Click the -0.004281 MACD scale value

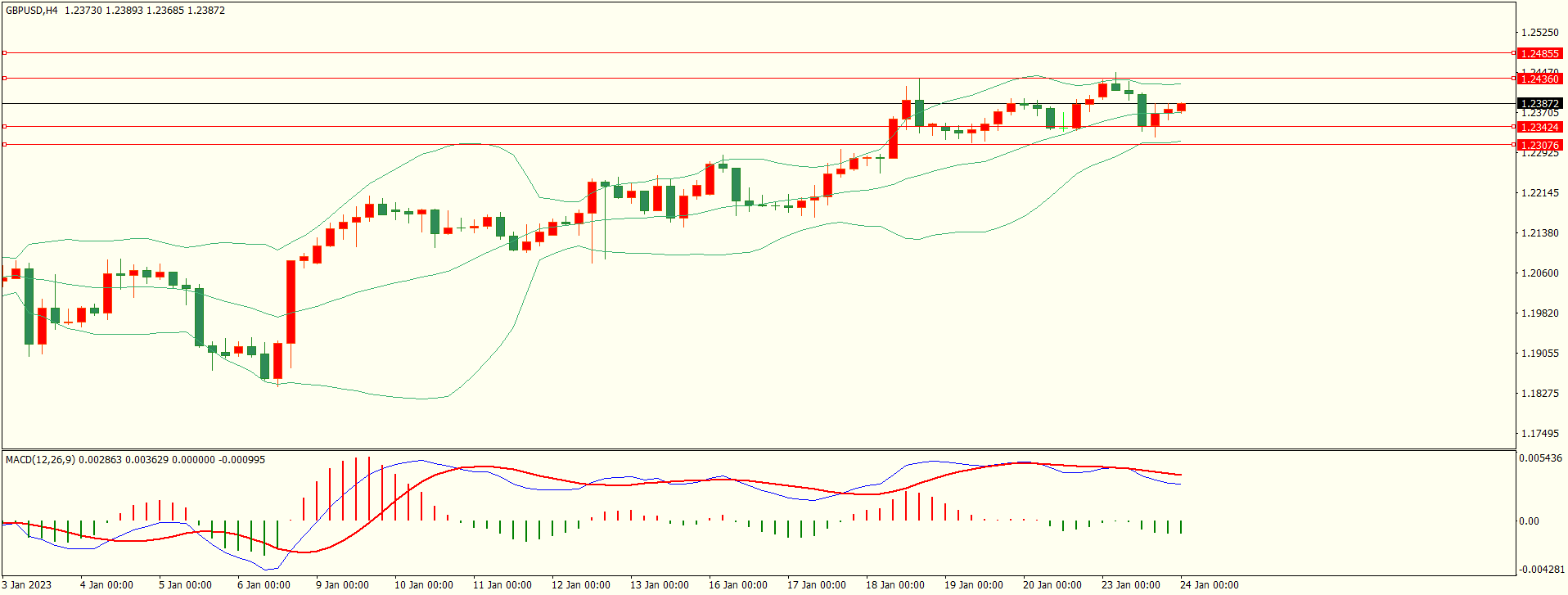[1542, 570]
